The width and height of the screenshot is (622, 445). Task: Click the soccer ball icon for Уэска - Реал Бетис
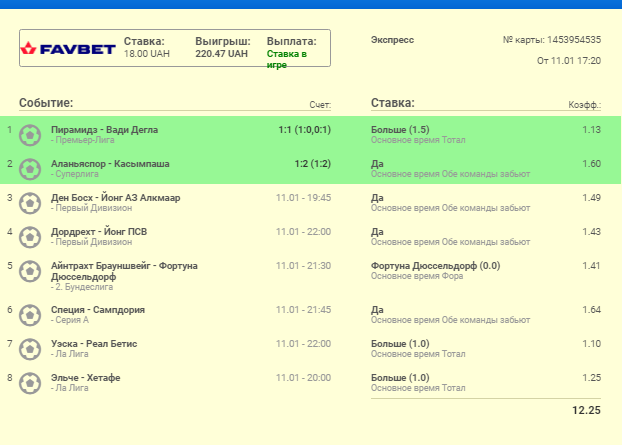[x=30, y=349]
